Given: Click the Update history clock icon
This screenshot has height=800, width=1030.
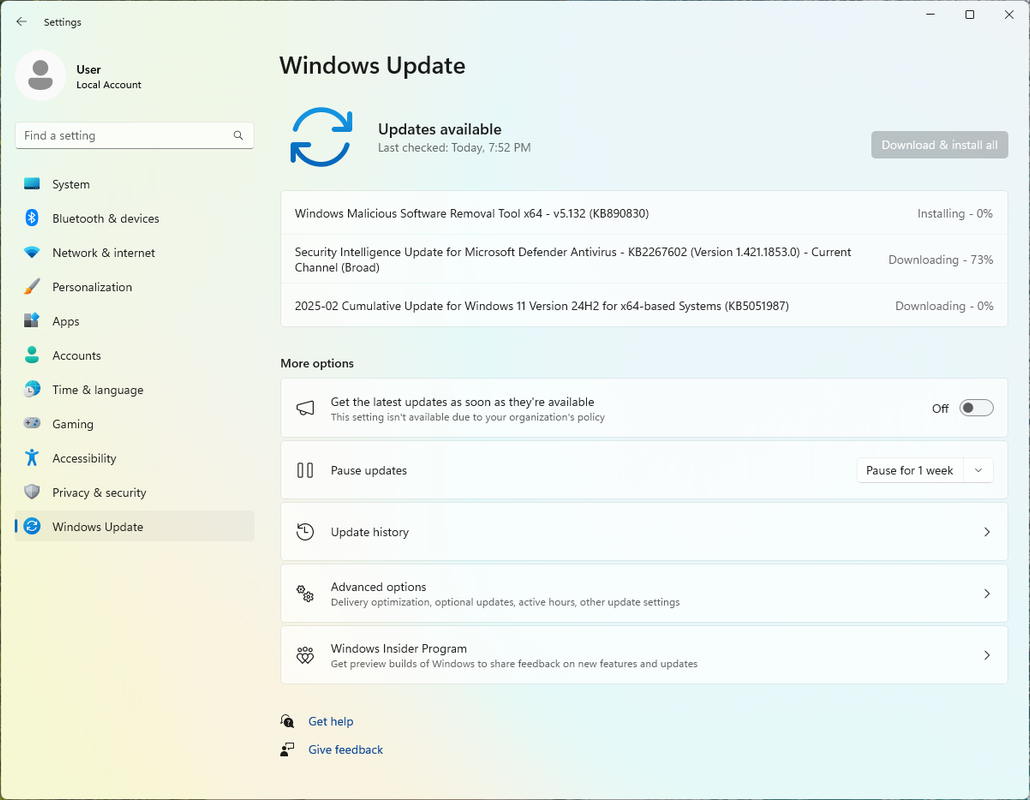Looking at the screenshot, I should tap(305, 532).
